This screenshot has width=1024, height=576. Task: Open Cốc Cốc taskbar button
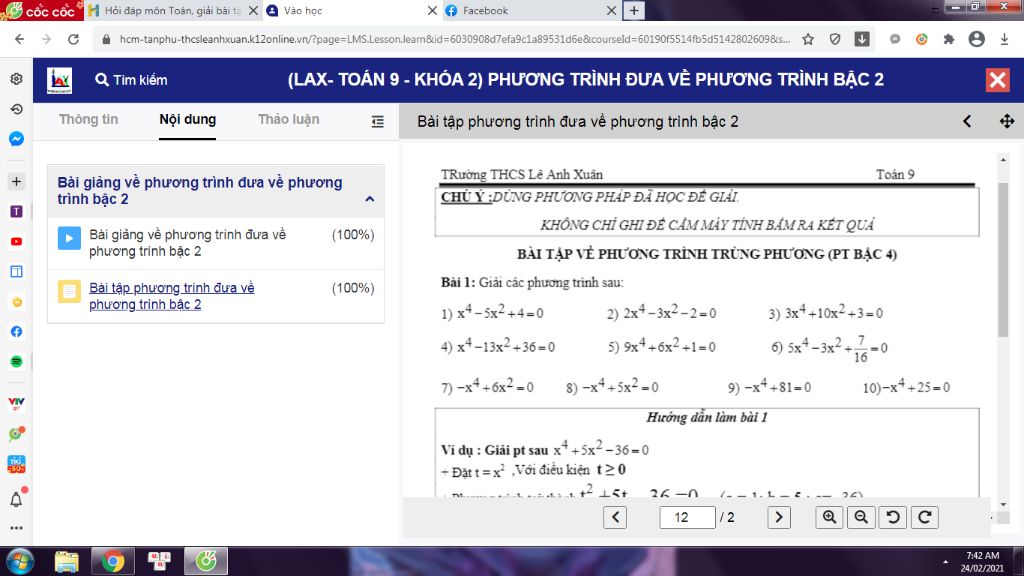206,561
